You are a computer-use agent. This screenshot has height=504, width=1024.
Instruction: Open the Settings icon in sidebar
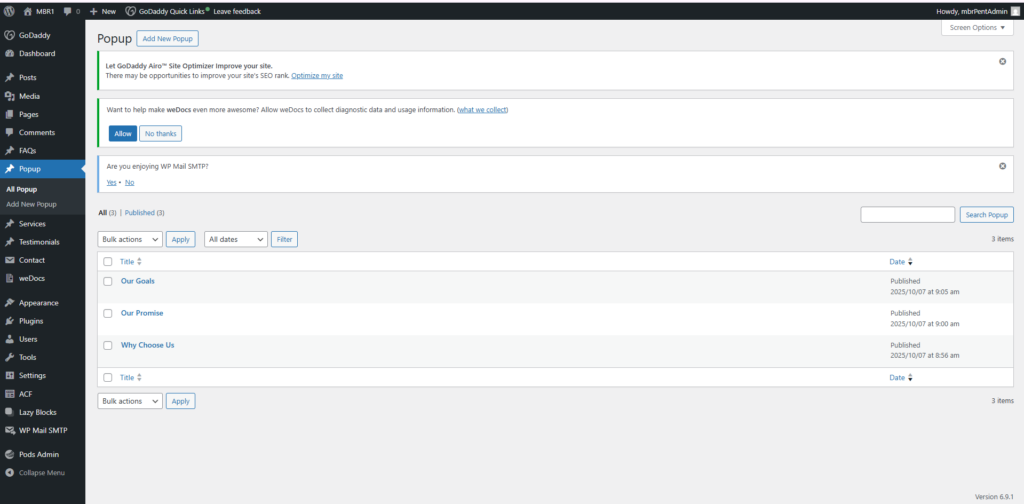click(10, 375)
